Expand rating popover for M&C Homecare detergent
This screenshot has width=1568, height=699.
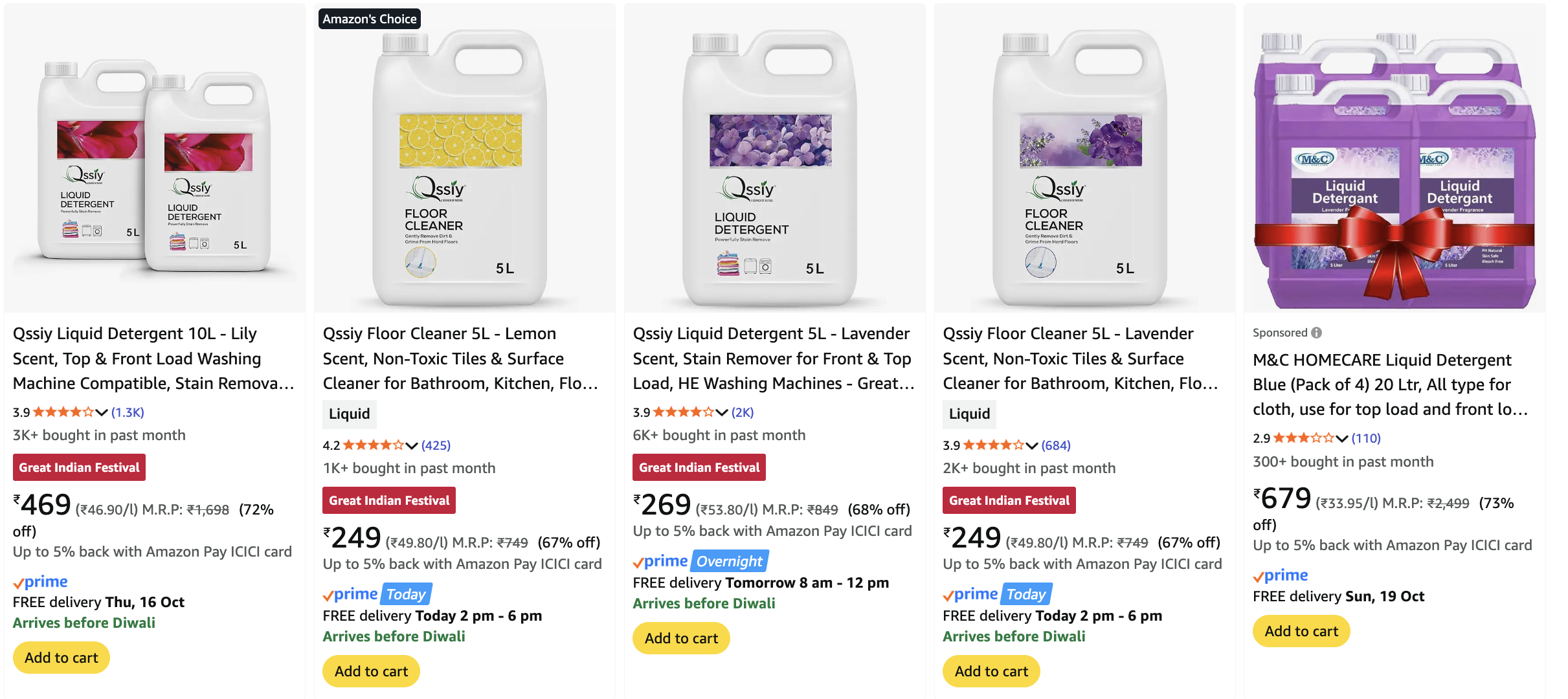(x=1341, y=438)
